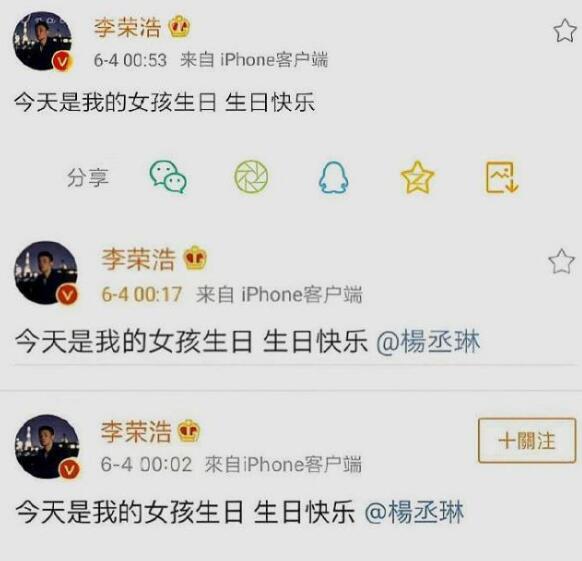This screenshot has width=582, height=561.
Task: Favorite the 00:17 post with star
Action: click(561, 261)
